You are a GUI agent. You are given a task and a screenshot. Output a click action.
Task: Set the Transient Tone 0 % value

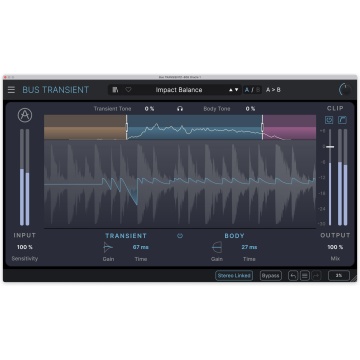(149, 109)
